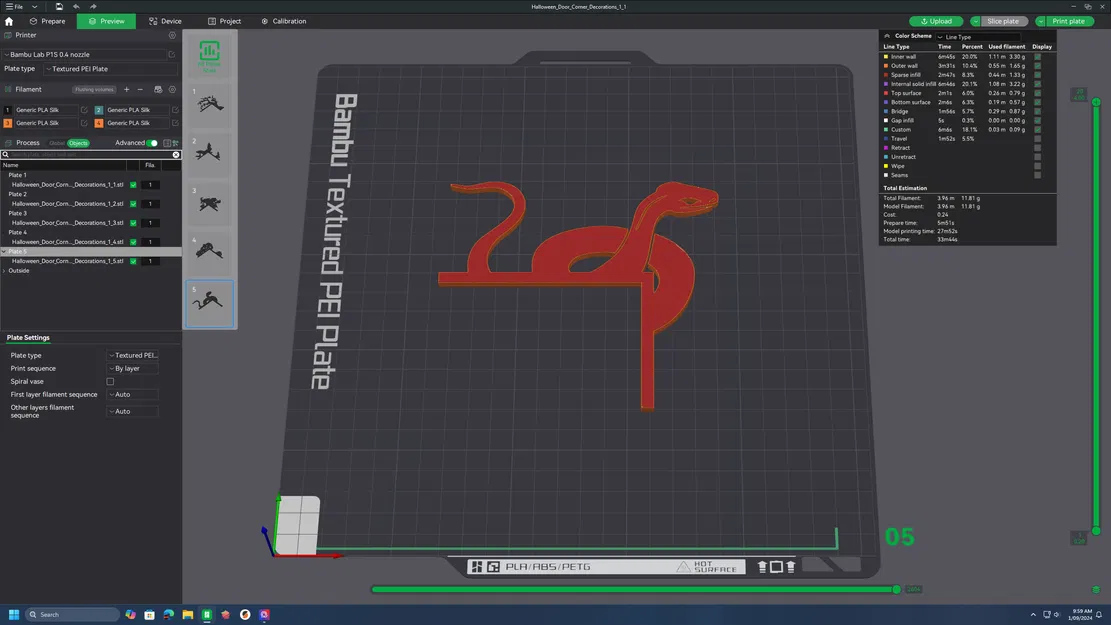Undo the last action
This screenshot has height=625, width=1111.
[77, 6]
